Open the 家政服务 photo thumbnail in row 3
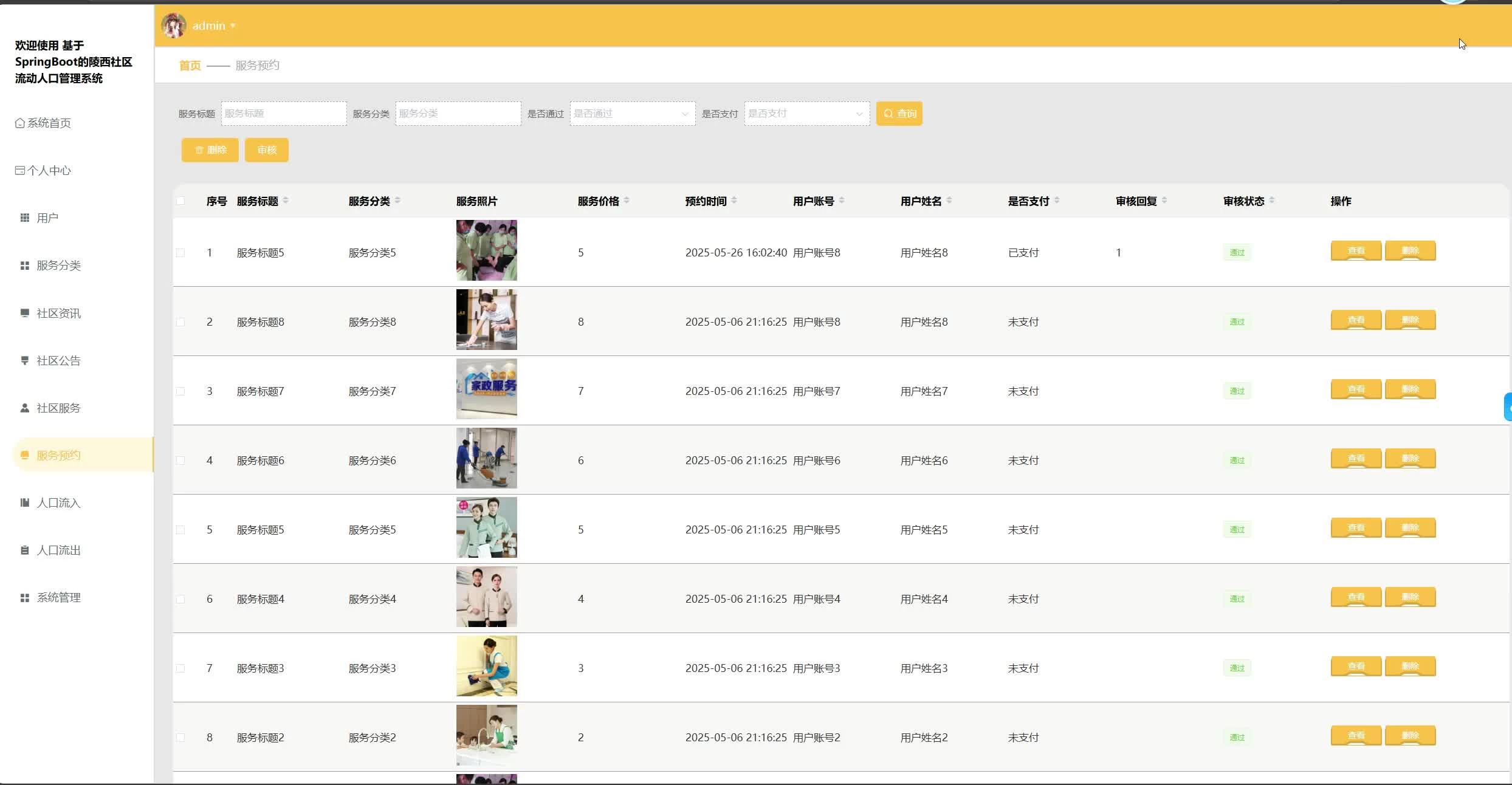Image resolution: width=1512 pixels, height=785 pixels. [x=486, y=389]
